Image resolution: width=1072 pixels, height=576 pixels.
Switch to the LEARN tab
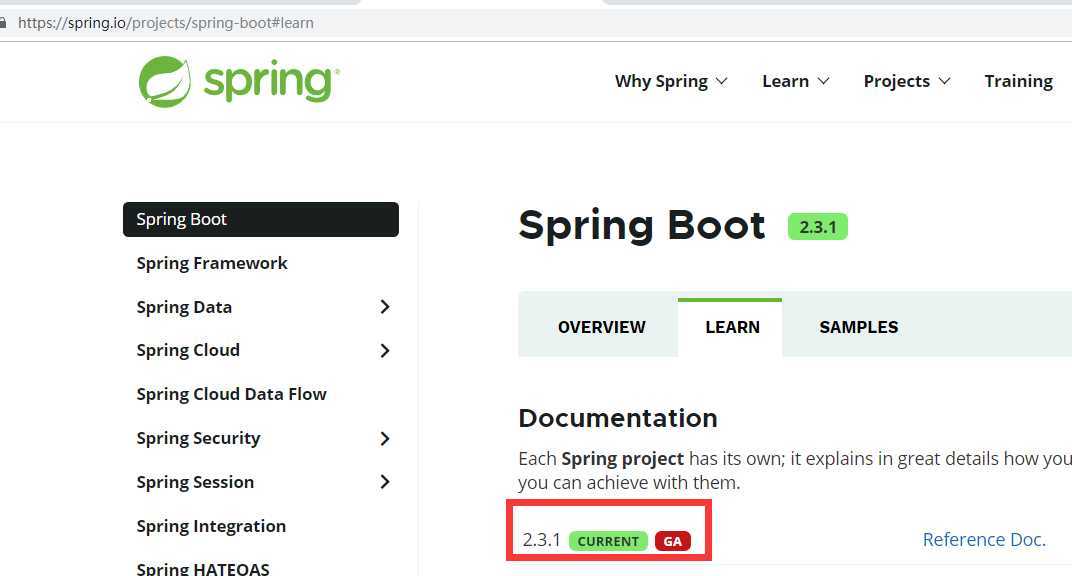click(732, 327)
